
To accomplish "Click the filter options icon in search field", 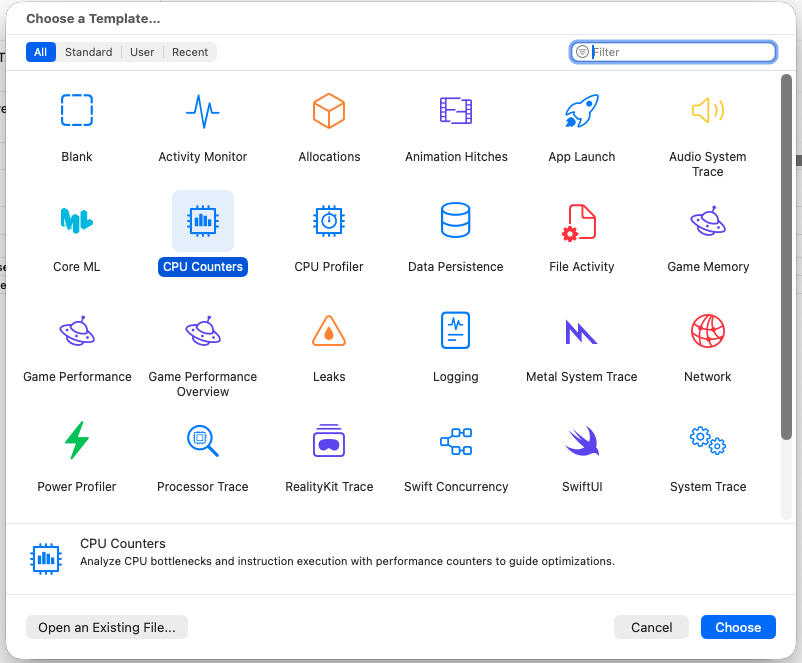I will coord(582,52).
